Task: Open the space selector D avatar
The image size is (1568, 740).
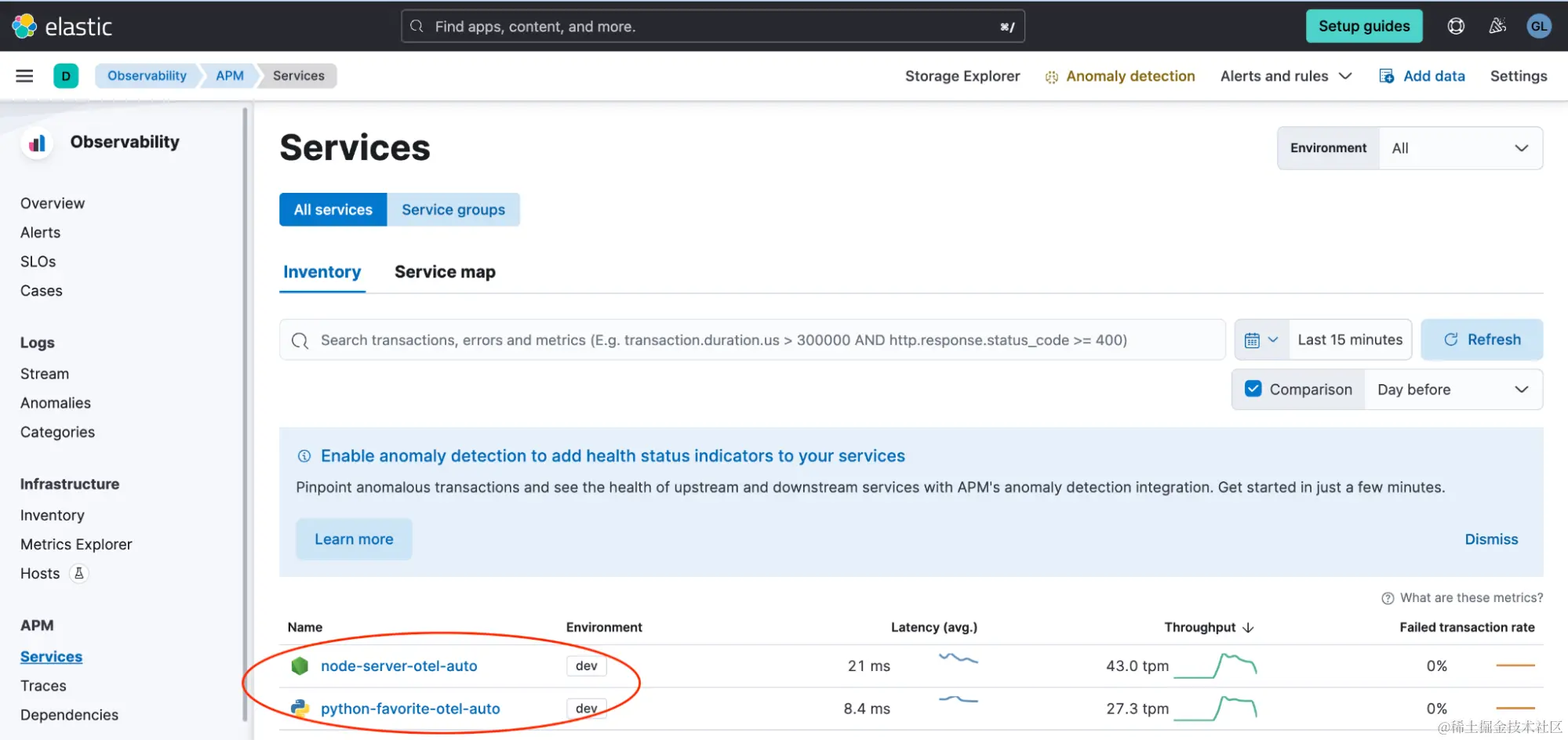Action: pyautogui.click(x=66, y=76)
